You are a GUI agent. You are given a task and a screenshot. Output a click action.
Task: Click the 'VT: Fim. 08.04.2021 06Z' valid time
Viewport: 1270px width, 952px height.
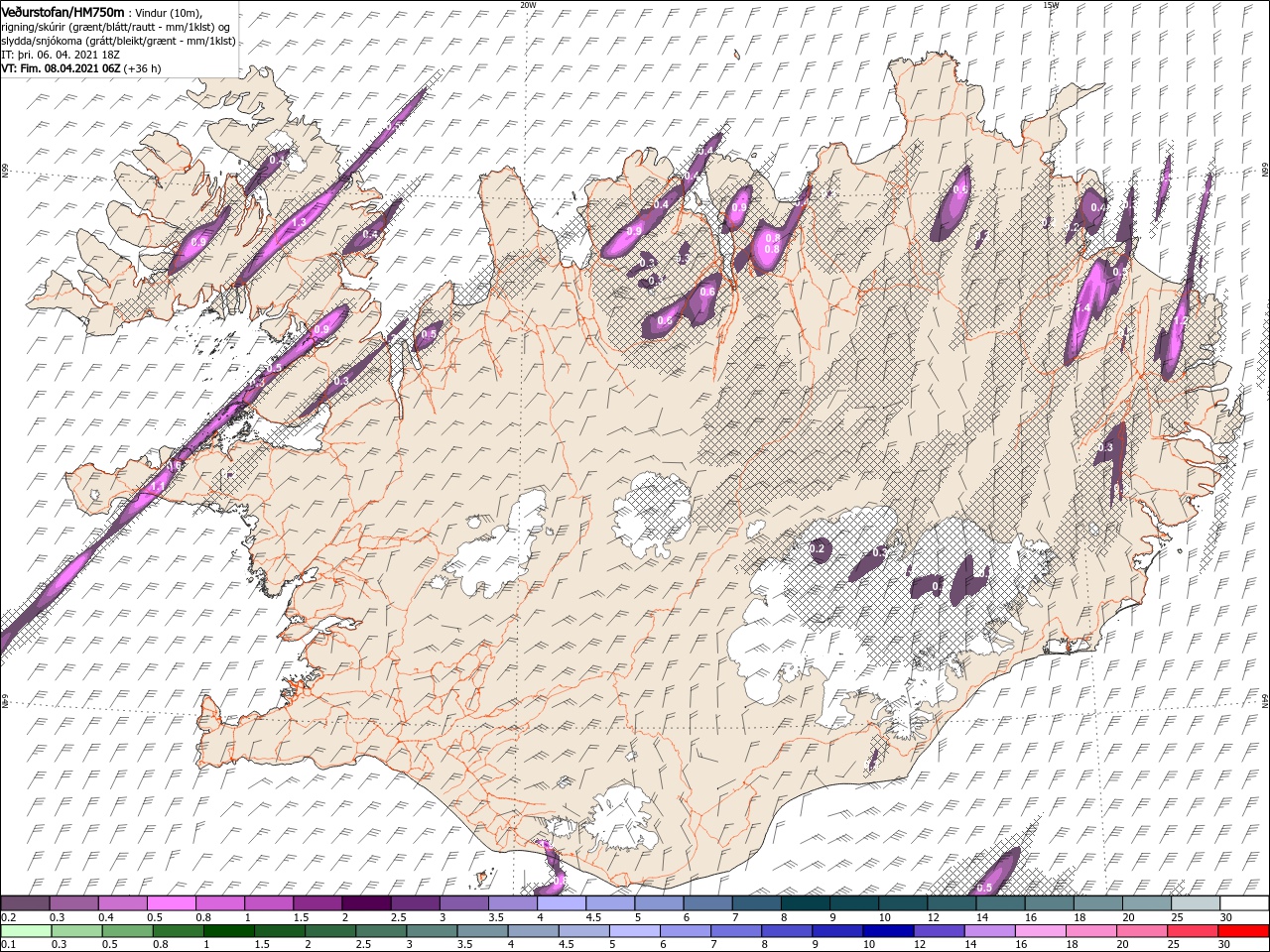pos(63,68)
